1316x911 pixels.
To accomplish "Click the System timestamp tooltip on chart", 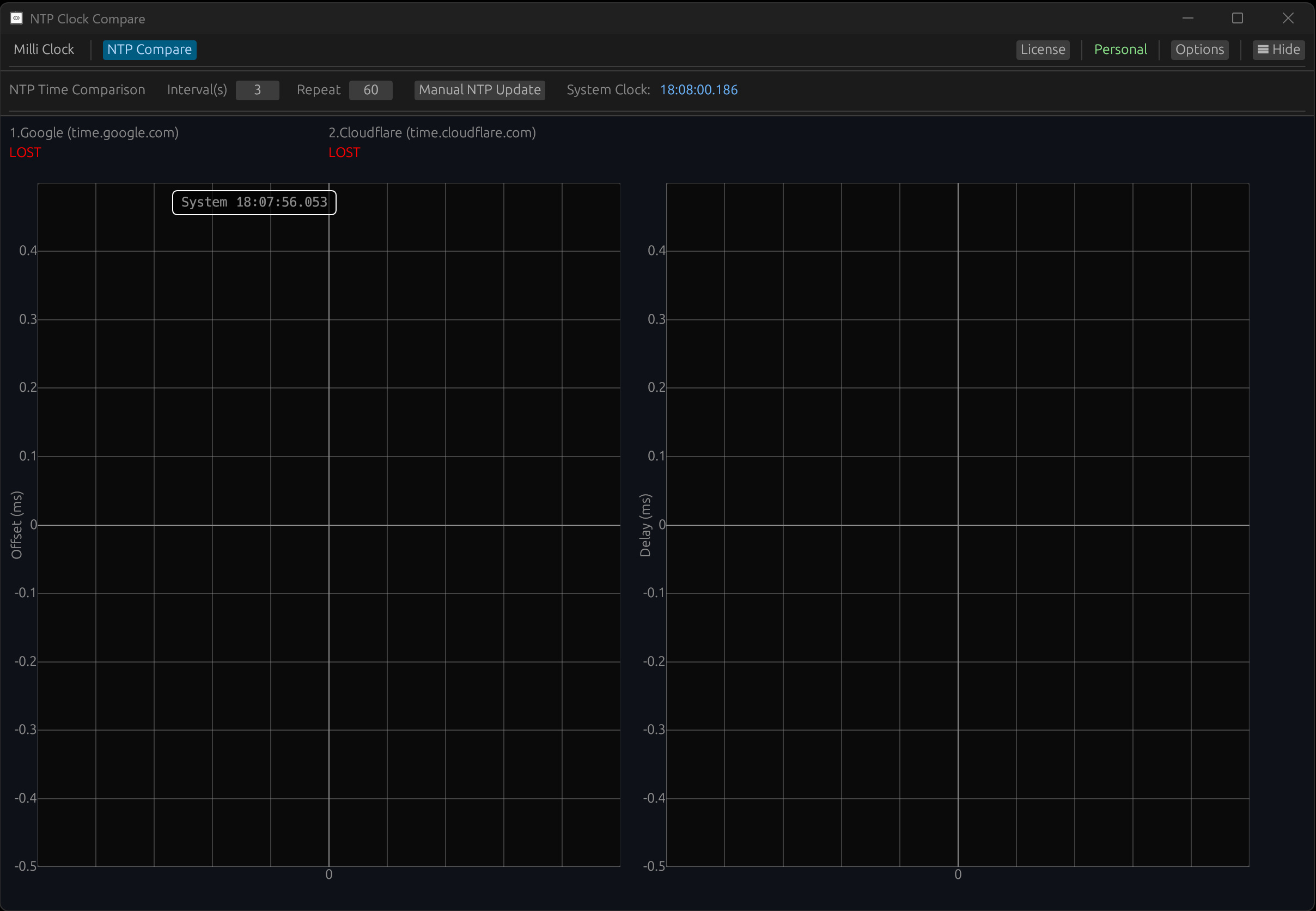I will click(x=254, y=203).
